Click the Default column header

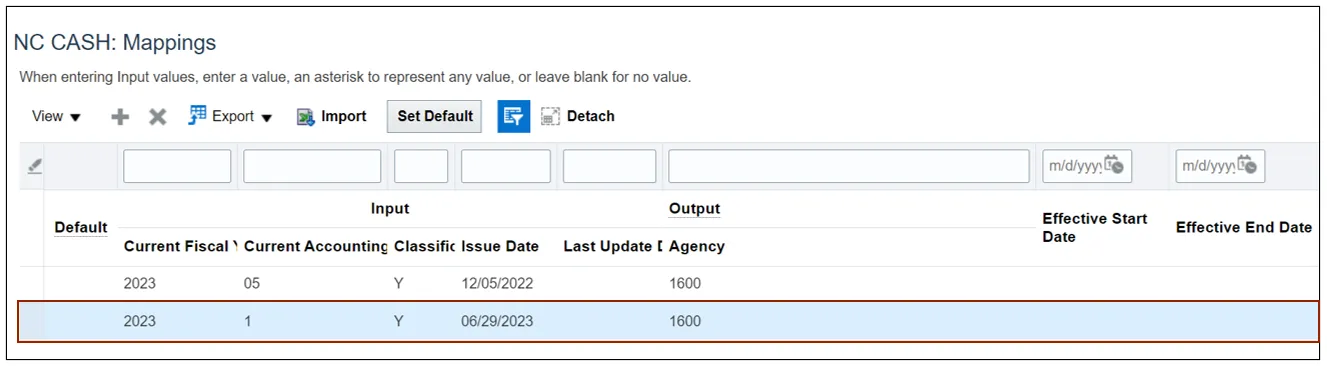coord(81,228)
